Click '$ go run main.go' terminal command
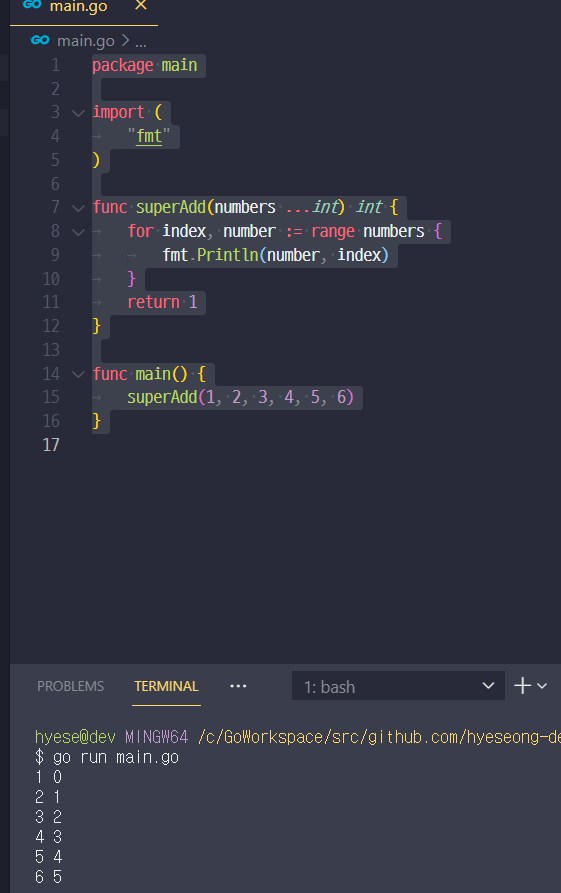Viewport: 561px width, 893px height. click(x=107, y=757)
